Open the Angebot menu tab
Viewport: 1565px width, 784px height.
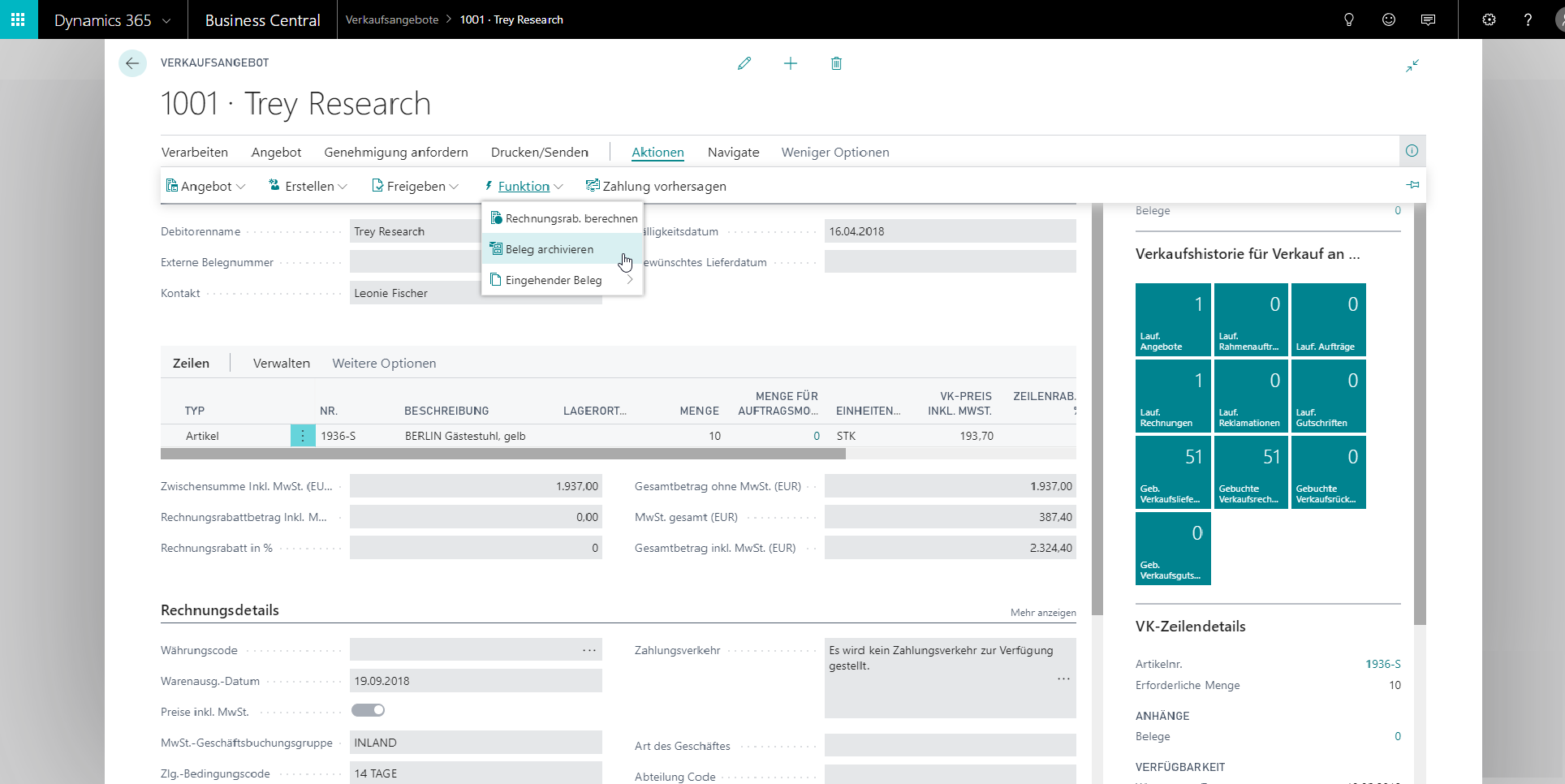pos(277,152)
